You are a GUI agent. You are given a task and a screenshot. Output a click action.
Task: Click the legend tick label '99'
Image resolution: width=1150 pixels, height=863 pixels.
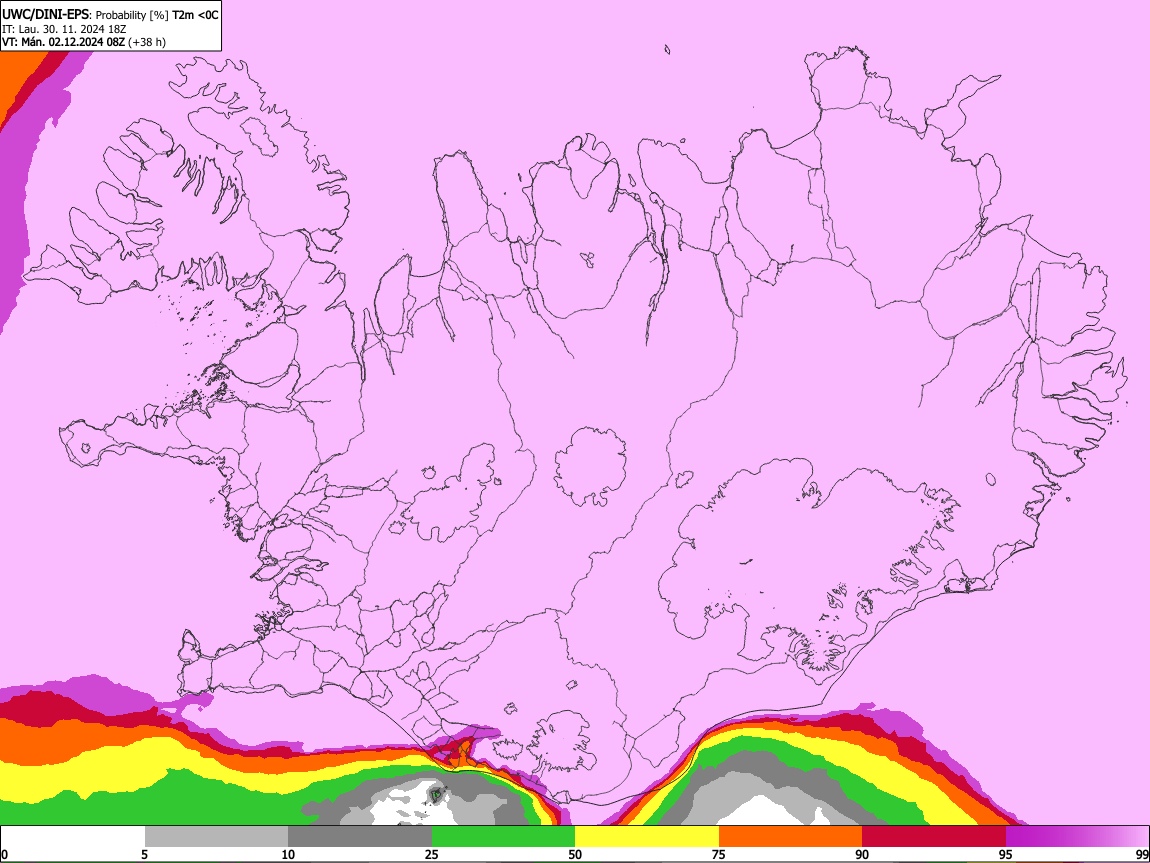pos(1142,855)
